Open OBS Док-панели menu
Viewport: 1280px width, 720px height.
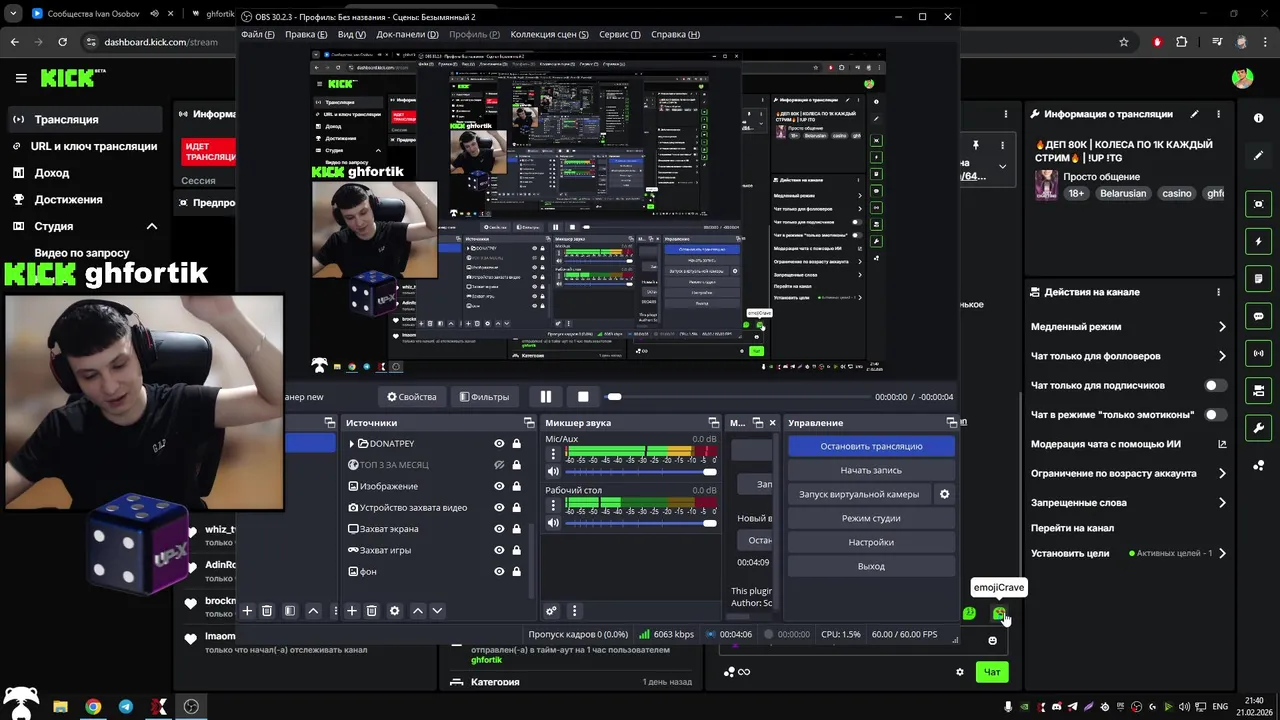coord(406,34)
